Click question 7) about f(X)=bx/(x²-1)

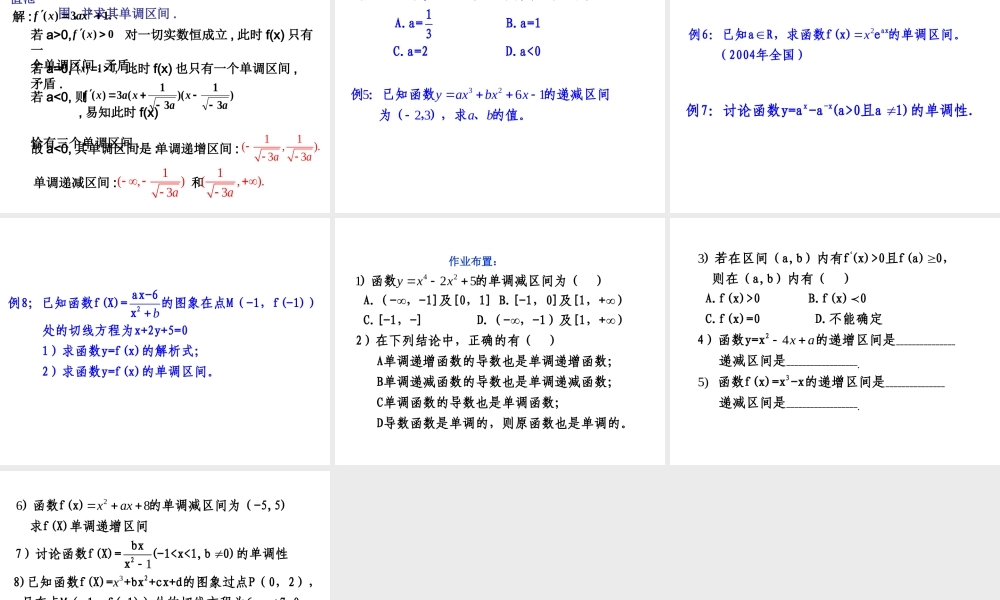click(151, 554)
